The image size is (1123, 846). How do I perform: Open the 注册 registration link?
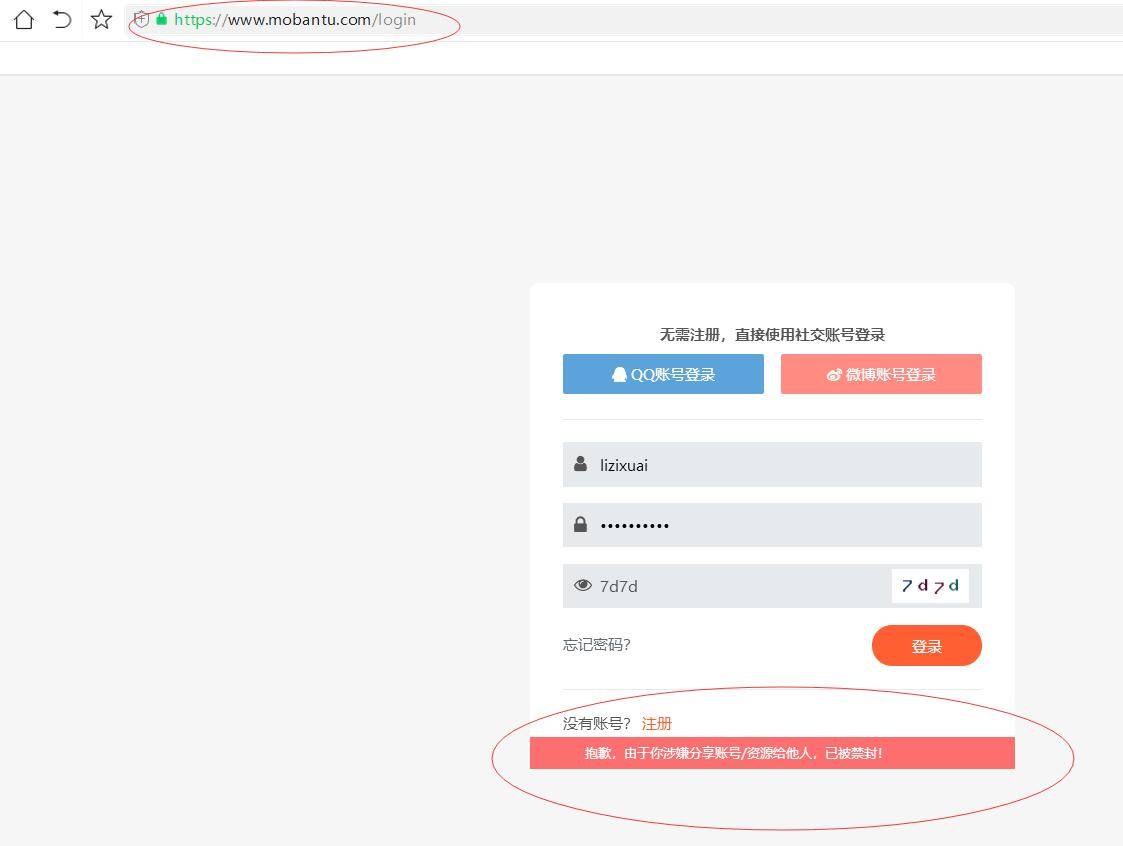[657, 723]
